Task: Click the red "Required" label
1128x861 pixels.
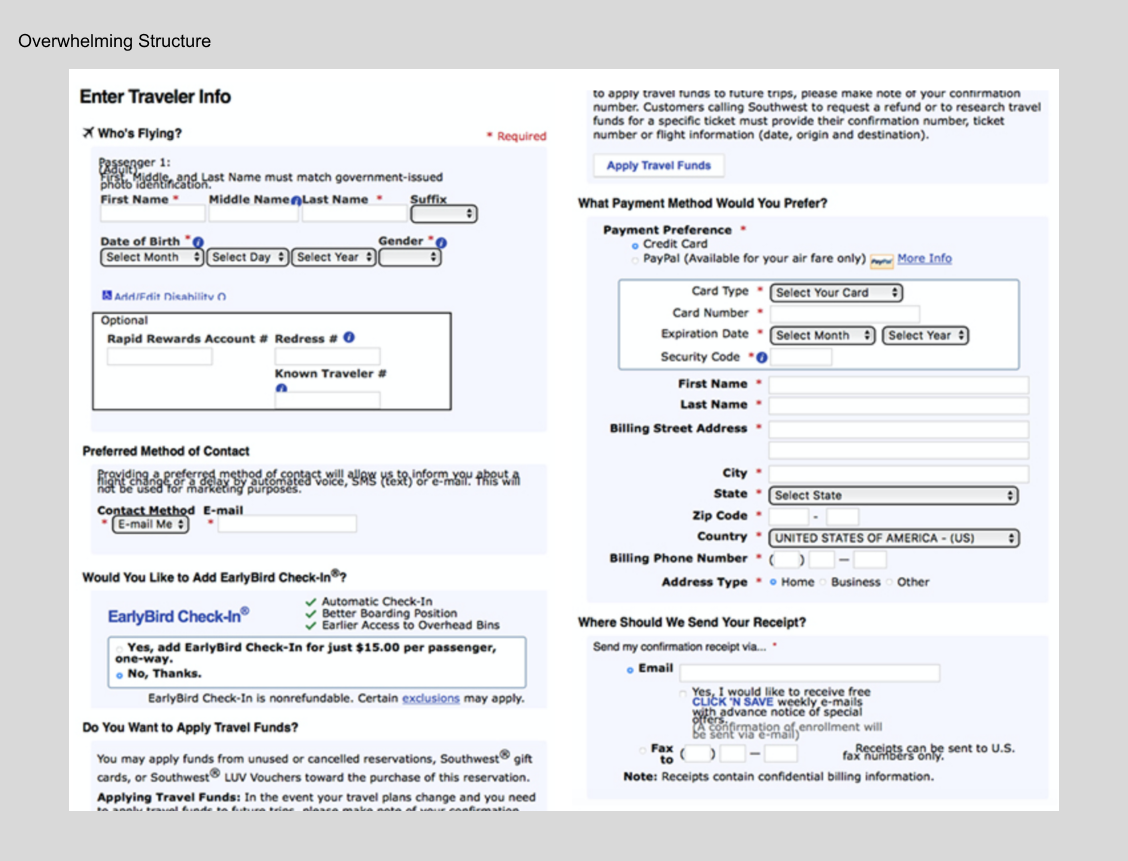Action: 522,136
